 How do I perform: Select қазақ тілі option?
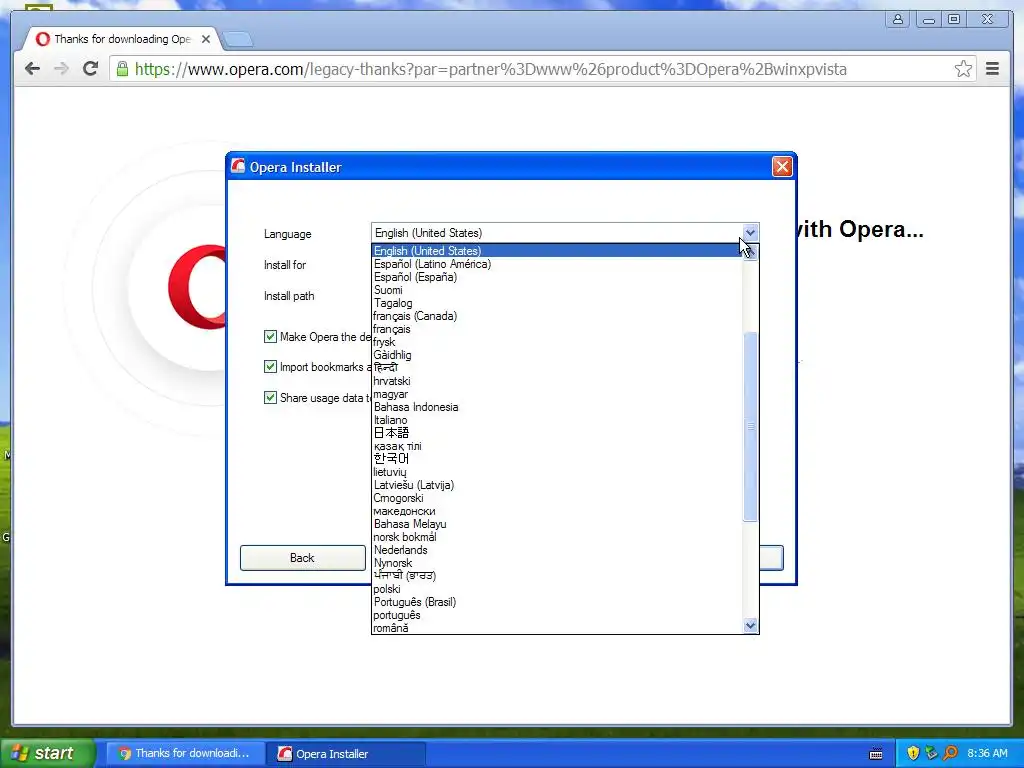click(x=557, y=446)
